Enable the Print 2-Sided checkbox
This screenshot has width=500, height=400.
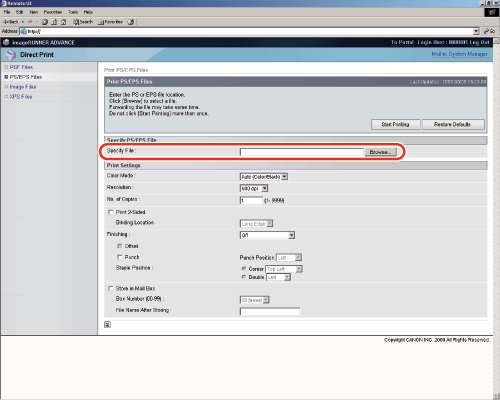click(x=111, y=212)
